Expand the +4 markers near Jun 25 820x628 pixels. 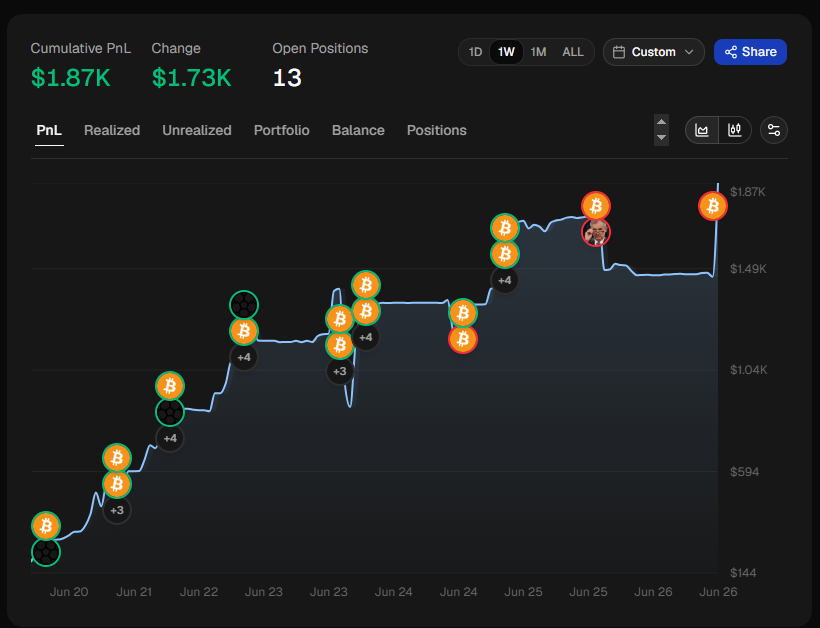click(505, 280)
